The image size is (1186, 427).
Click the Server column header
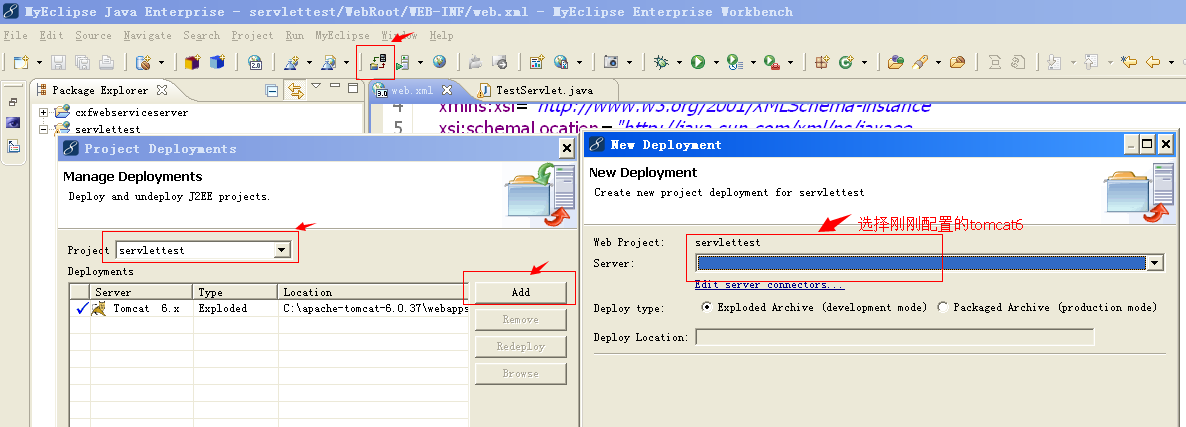point(141,292)
